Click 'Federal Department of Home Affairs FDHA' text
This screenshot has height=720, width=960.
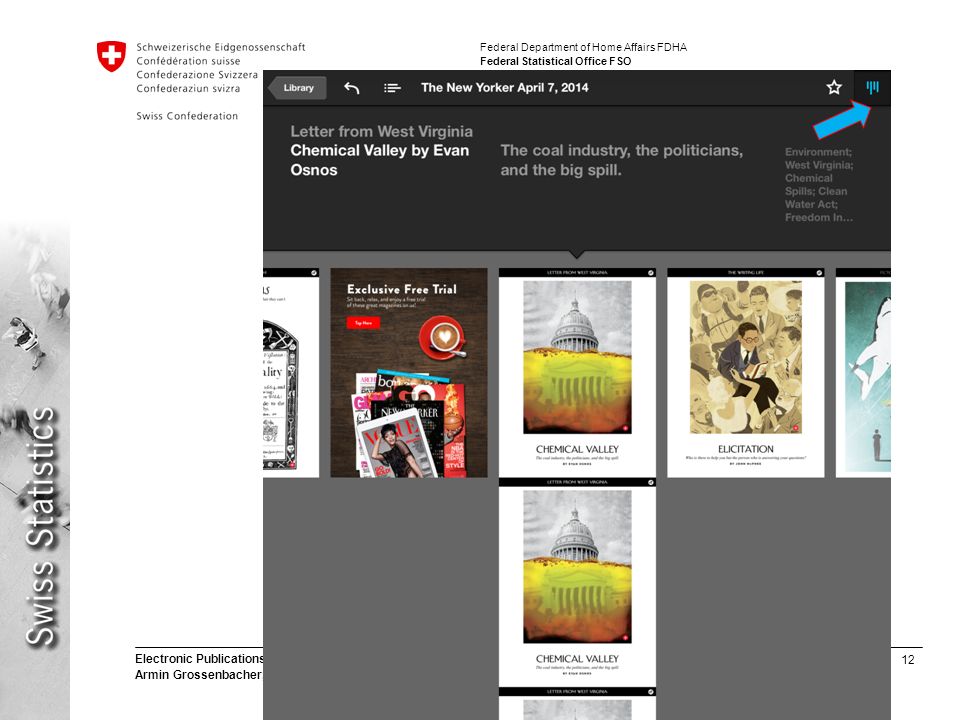pyautogui.click(x=583, y=47)
